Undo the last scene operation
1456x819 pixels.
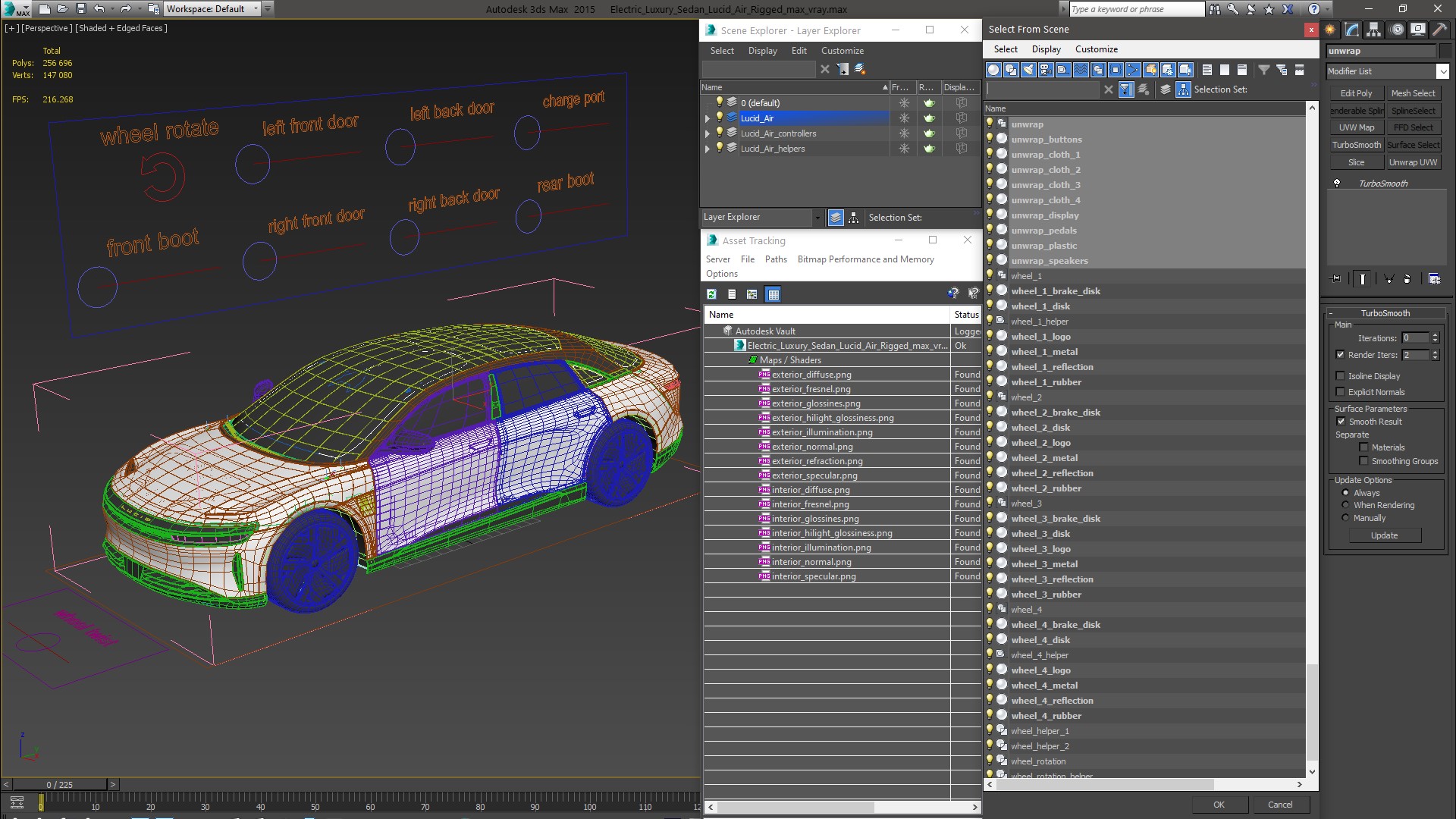click(x=99, y=9)
